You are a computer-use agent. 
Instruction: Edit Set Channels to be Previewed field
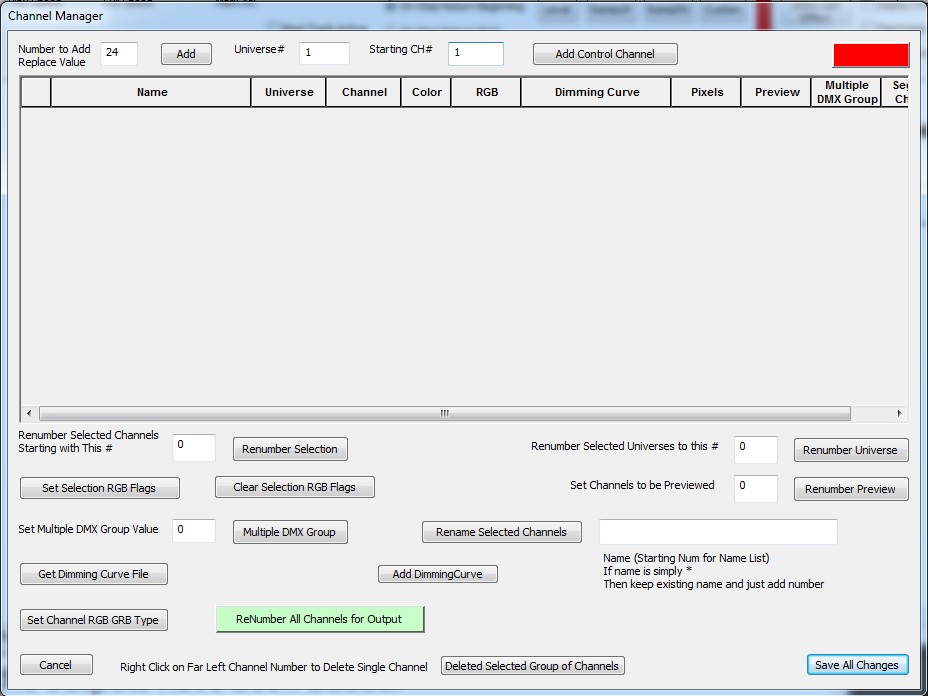756,489
